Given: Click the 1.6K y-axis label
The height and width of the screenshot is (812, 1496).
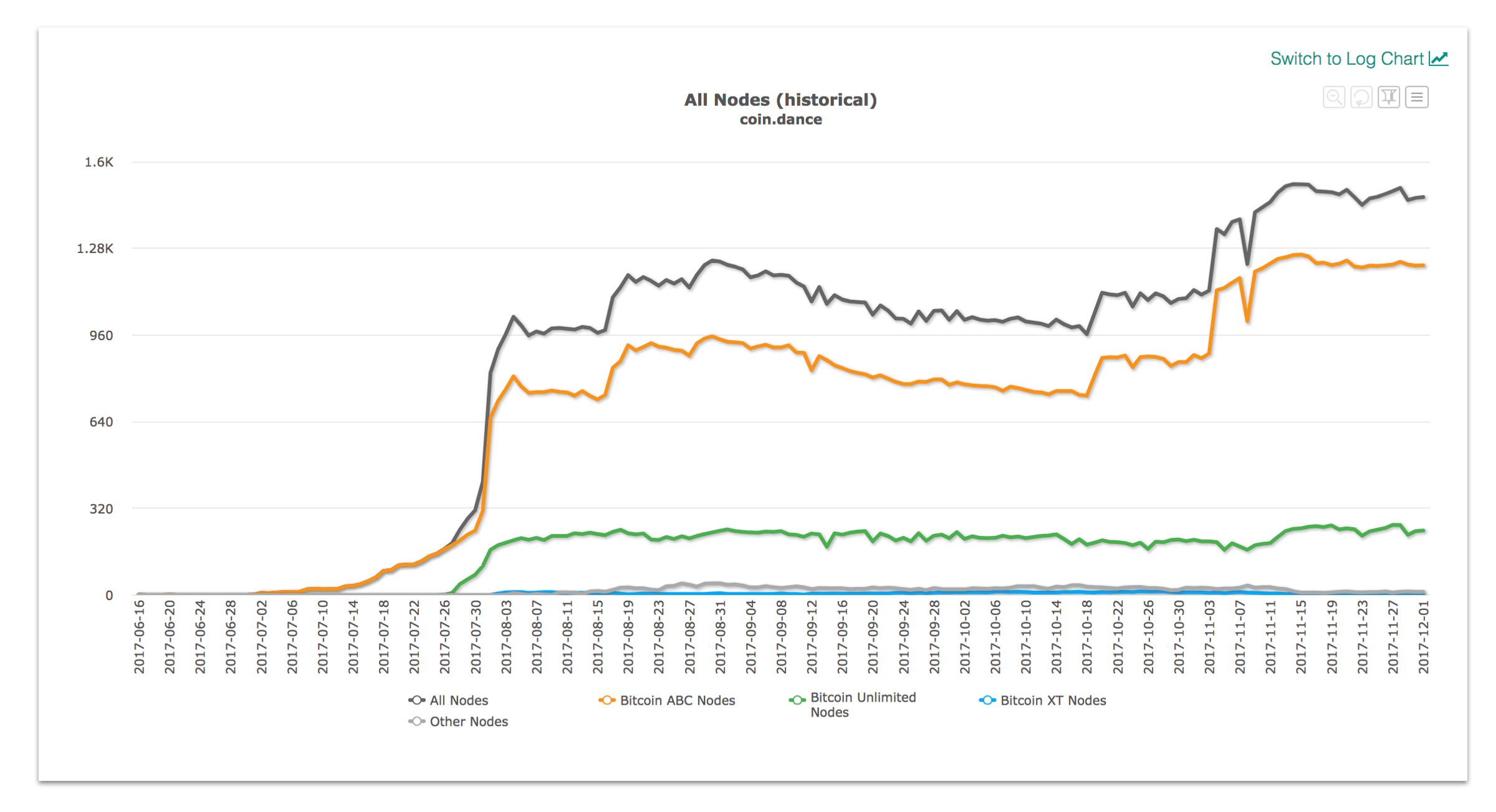Looking at the screenshot, I should tap(99, 163).
